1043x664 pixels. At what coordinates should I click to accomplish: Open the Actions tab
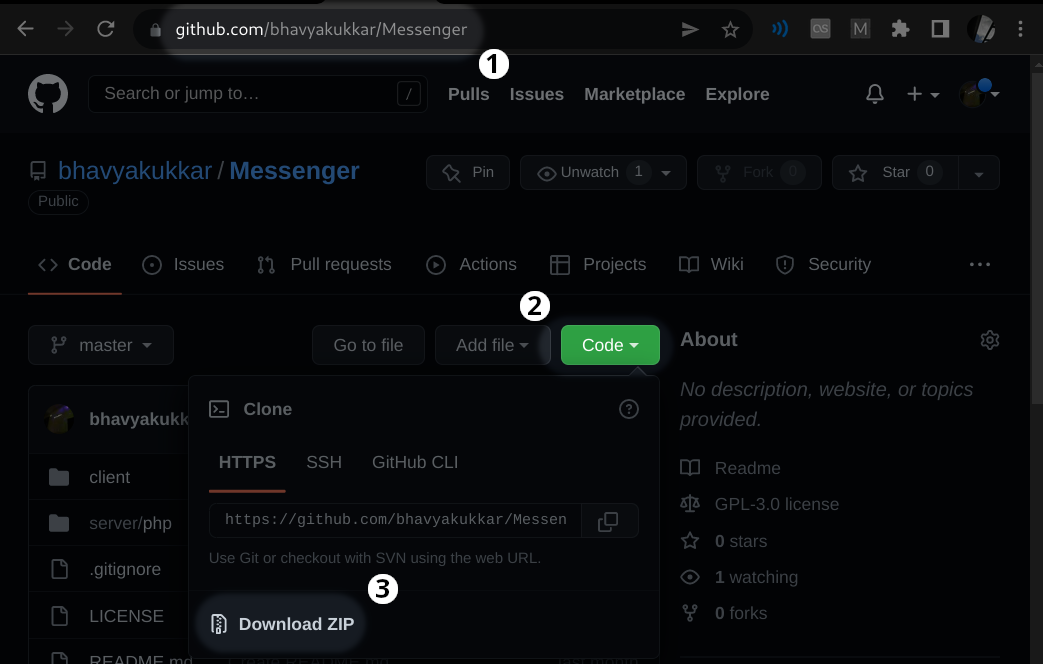click(471, 264)
